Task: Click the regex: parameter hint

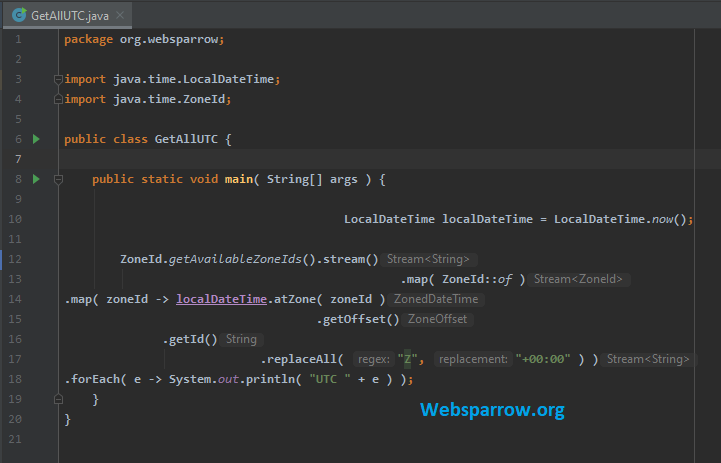Action: coord(373,359)
